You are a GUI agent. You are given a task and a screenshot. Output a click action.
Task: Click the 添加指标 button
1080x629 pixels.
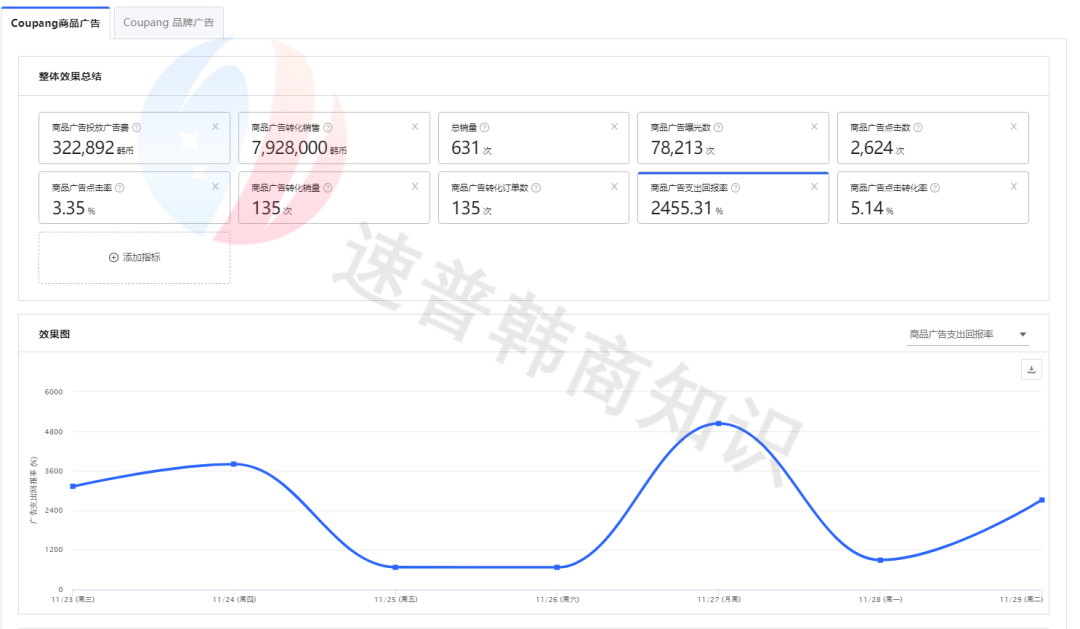click(133, 257)
